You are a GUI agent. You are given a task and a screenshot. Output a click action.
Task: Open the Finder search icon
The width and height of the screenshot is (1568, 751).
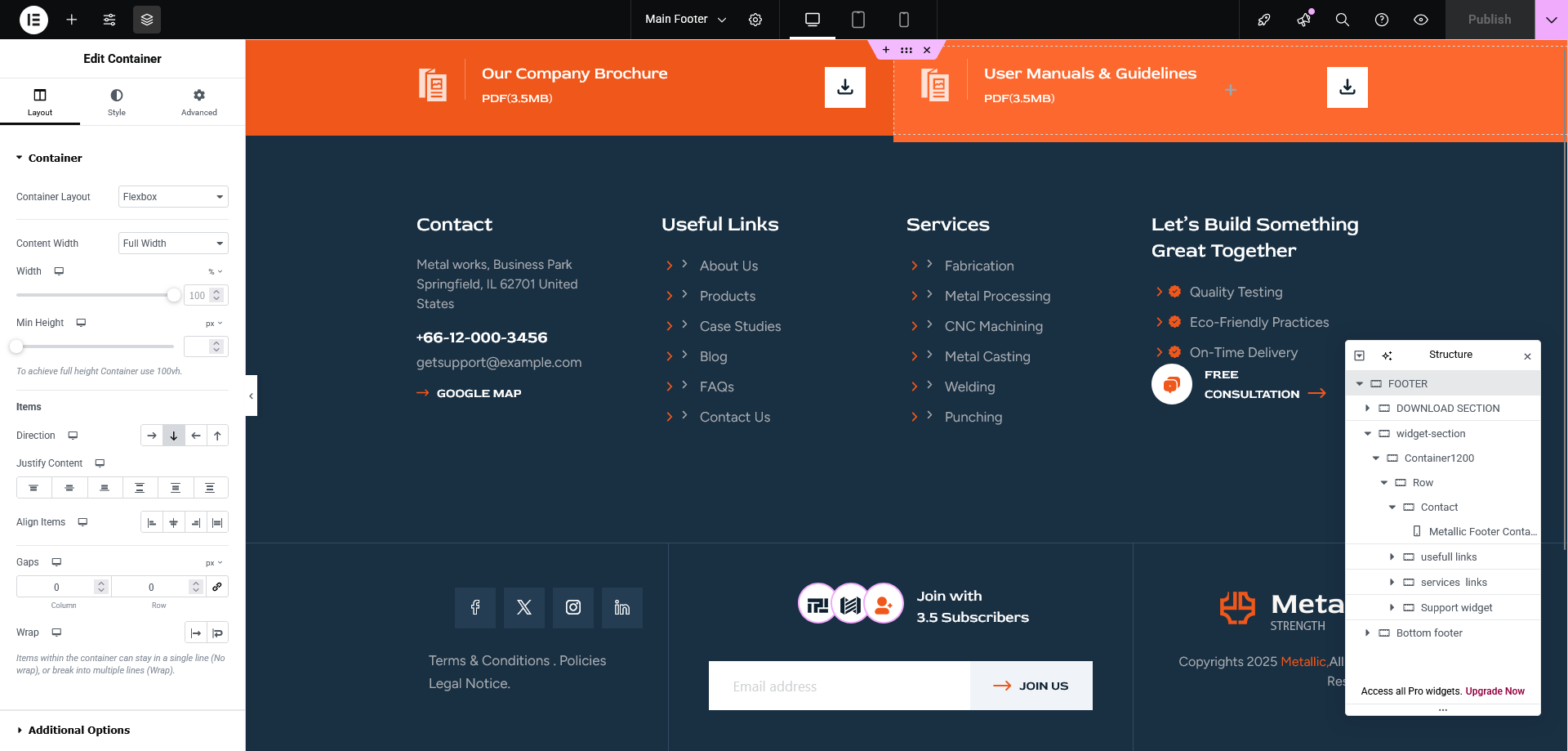(x=1342, y=20)
